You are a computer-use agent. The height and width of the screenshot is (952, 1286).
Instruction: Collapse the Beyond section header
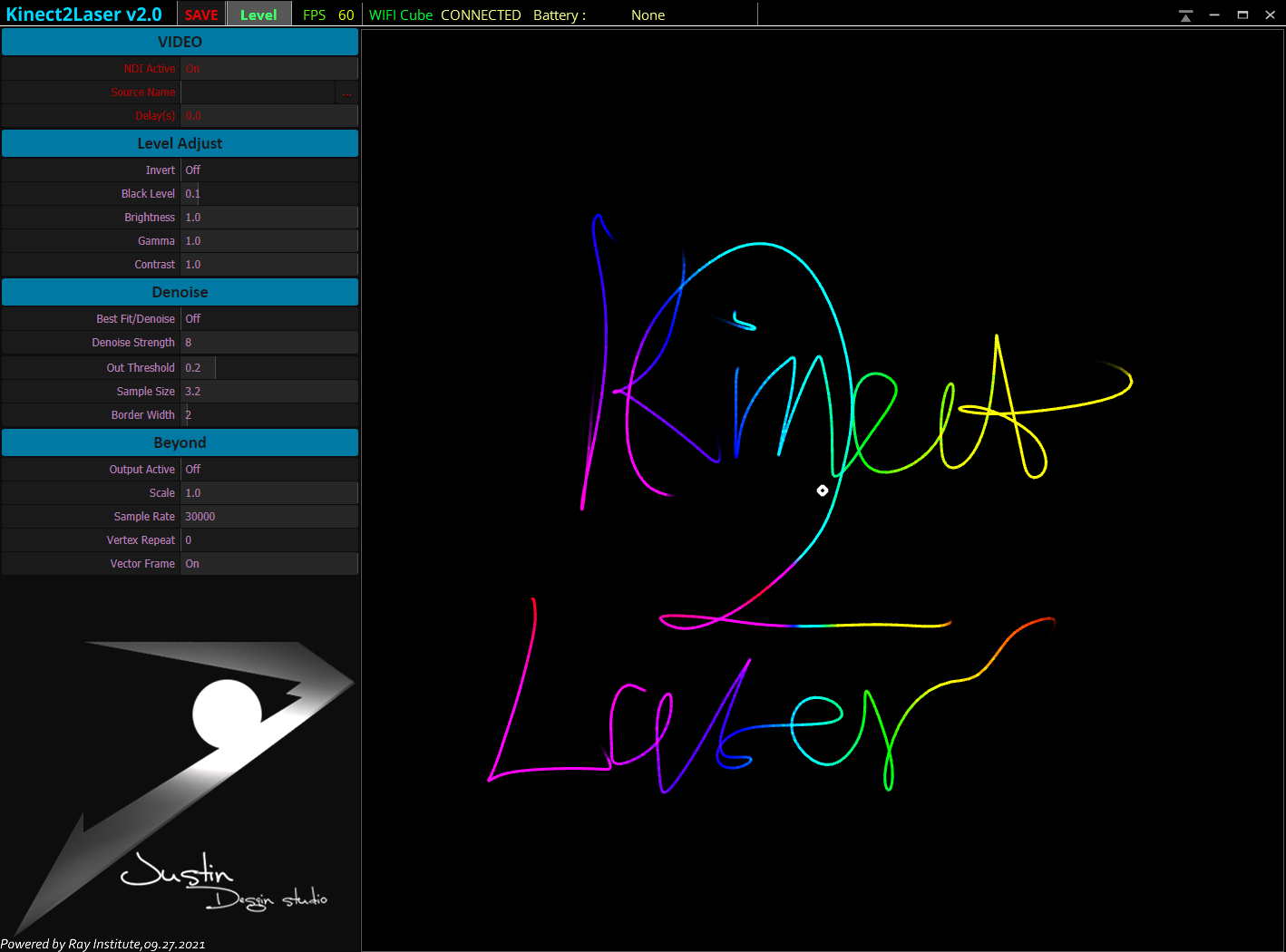click(180, 442)
